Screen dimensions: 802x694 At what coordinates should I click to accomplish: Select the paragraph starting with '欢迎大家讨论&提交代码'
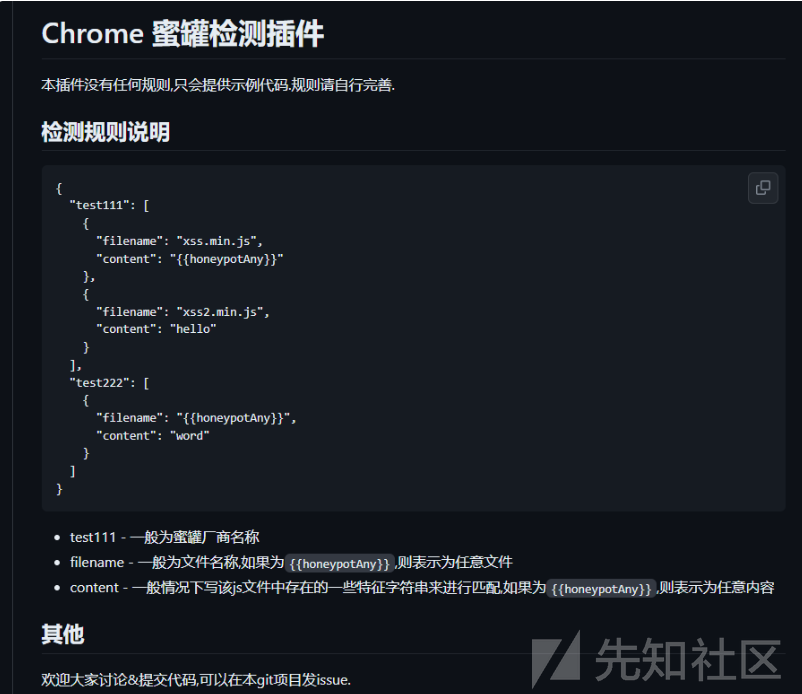[196, 680]
